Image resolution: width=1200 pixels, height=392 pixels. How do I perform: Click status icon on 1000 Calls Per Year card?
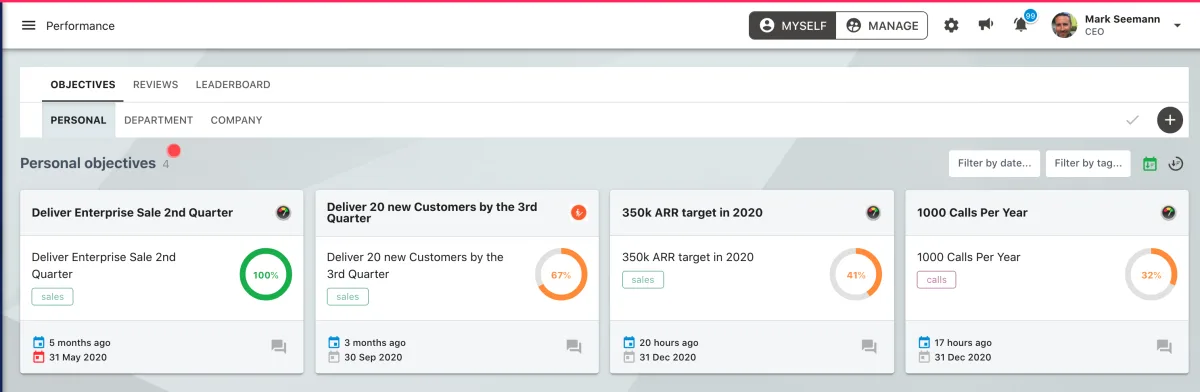[x=1168, y=212]
